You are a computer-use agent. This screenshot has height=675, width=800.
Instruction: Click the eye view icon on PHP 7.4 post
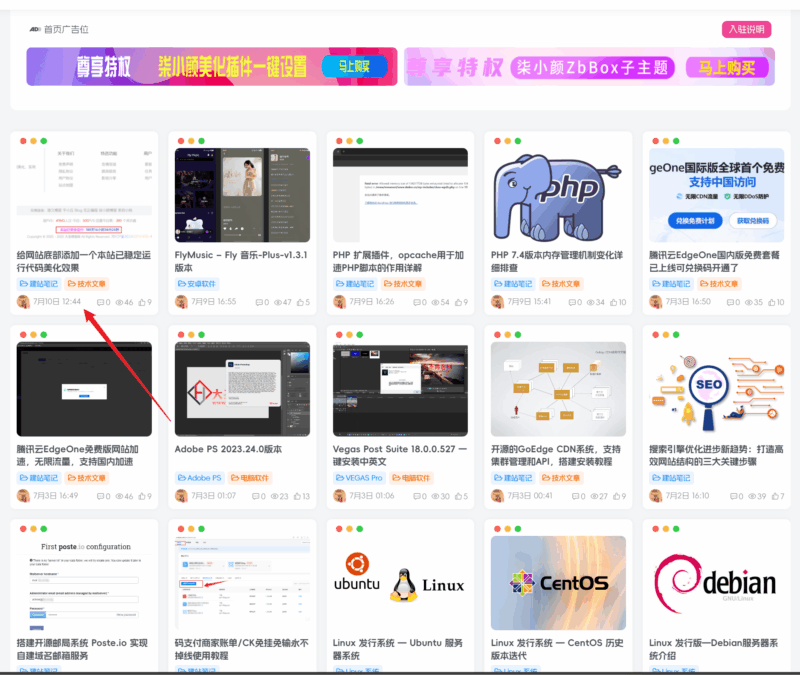pos(592,302)
